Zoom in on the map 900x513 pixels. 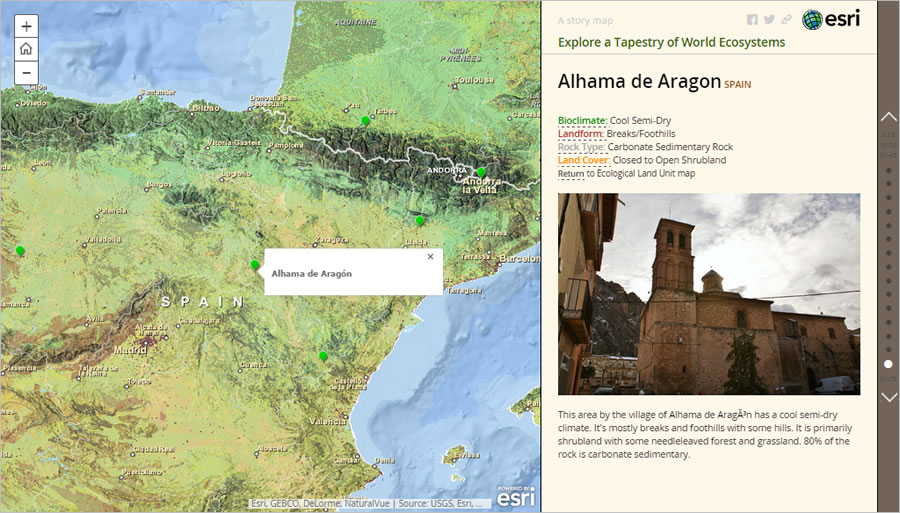[26, 26]
